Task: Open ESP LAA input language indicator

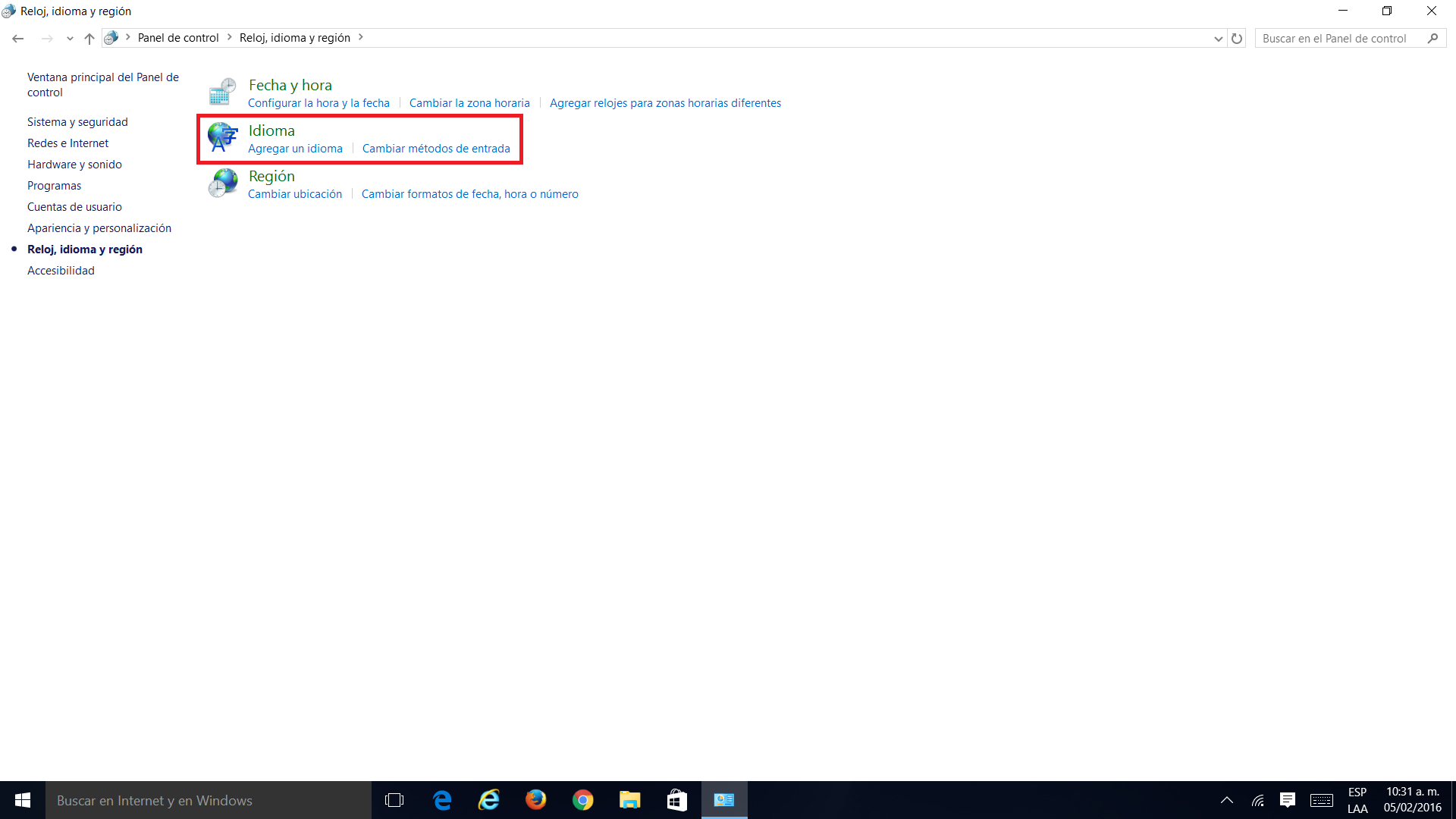Action: (x=1357, y=800)
